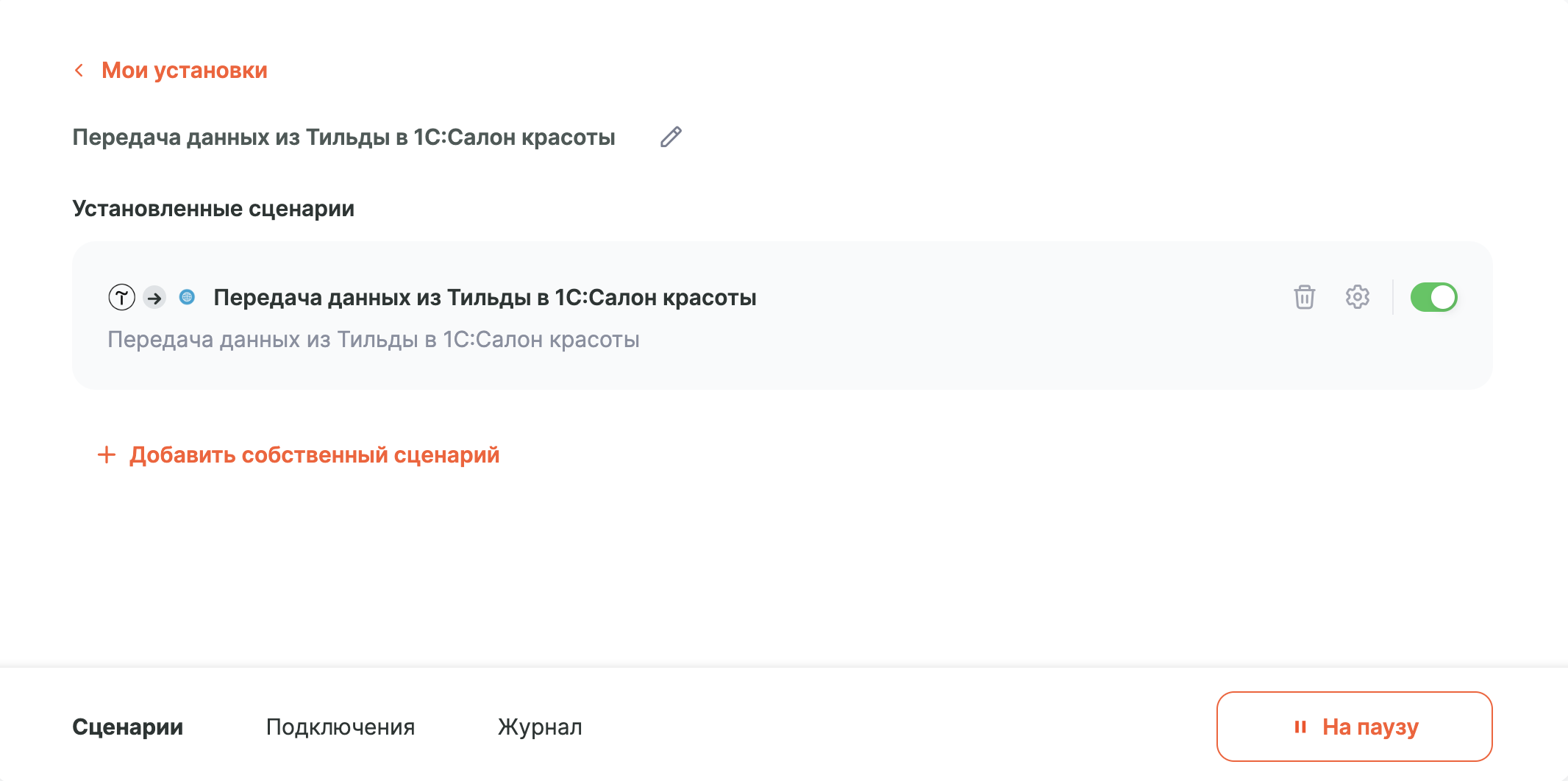
Task: Click the plus icon to add scenario
Action: pos(107,454)
